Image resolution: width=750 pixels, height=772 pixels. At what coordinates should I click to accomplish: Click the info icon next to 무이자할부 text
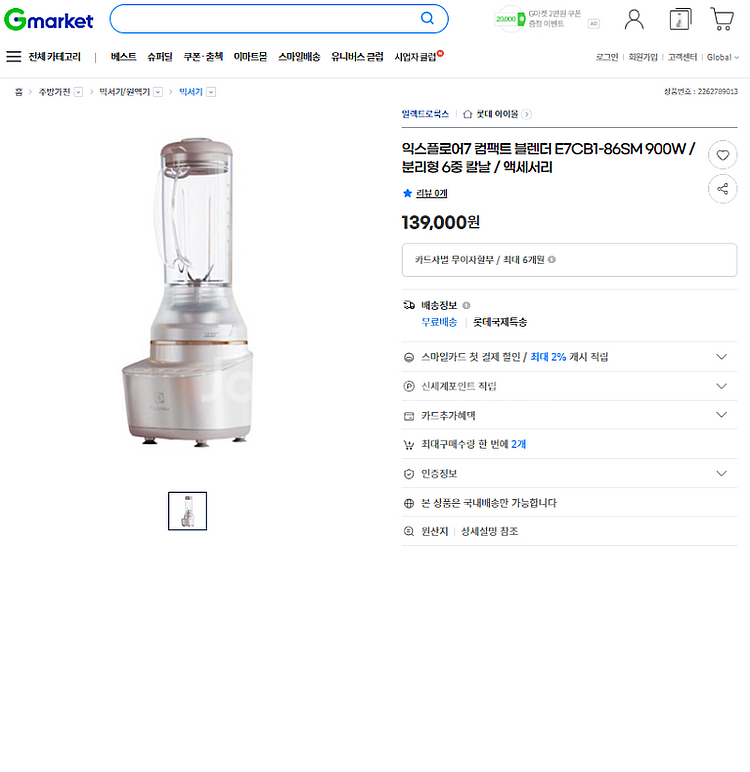552,259
